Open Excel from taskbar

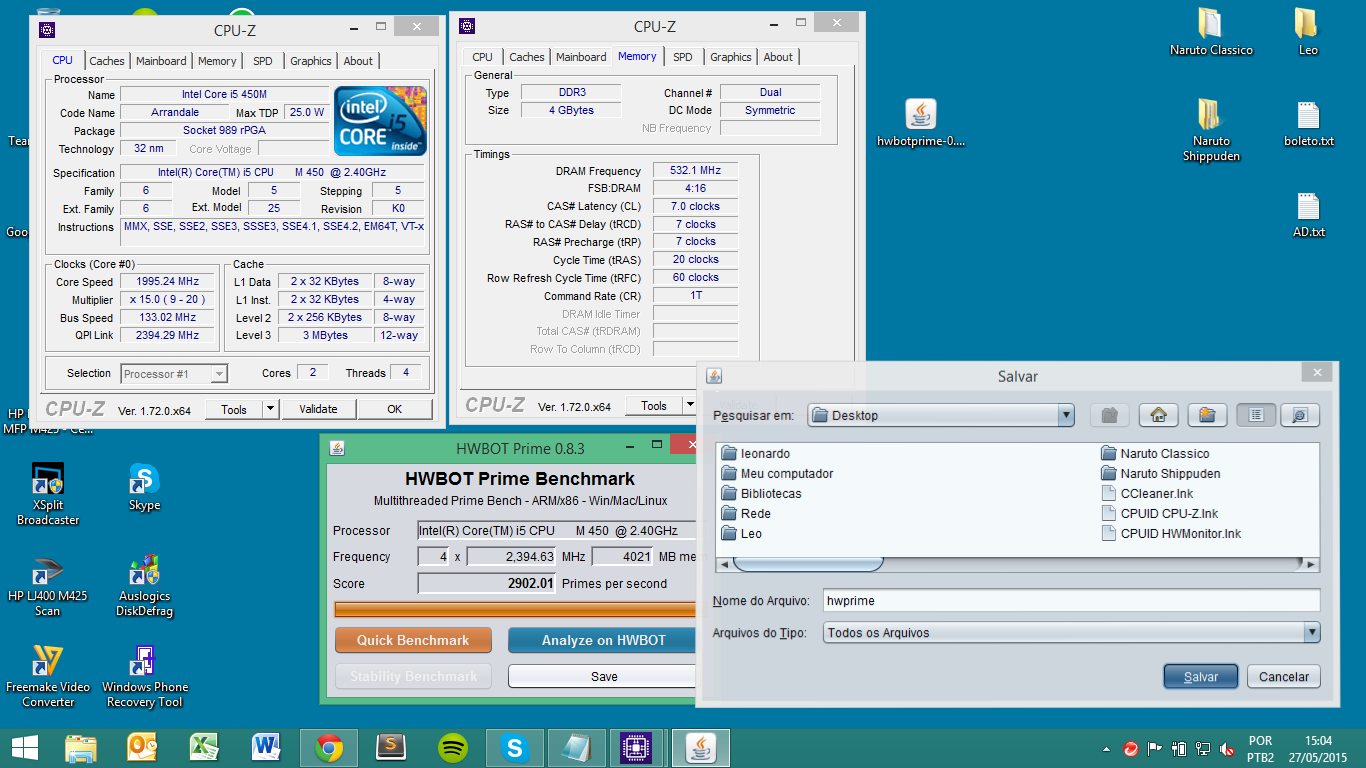pyautogui.click(x=205, y=747)
